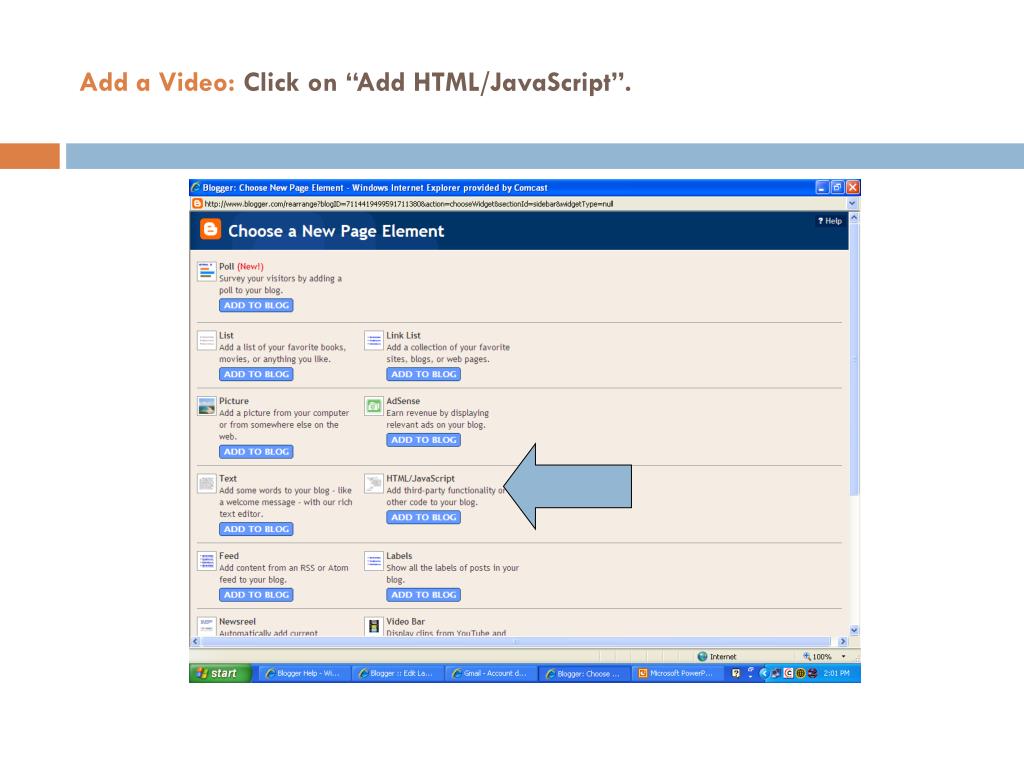Click the horizontal scrollbar left arrow
The height and width of the screenshot is (768, 1024).
pyautogui.click(x=195, y=642)
